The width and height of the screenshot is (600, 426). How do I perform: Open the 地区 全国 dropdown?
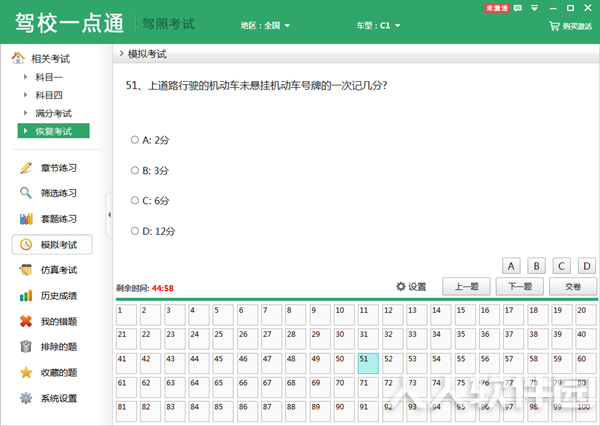point(265,26)
